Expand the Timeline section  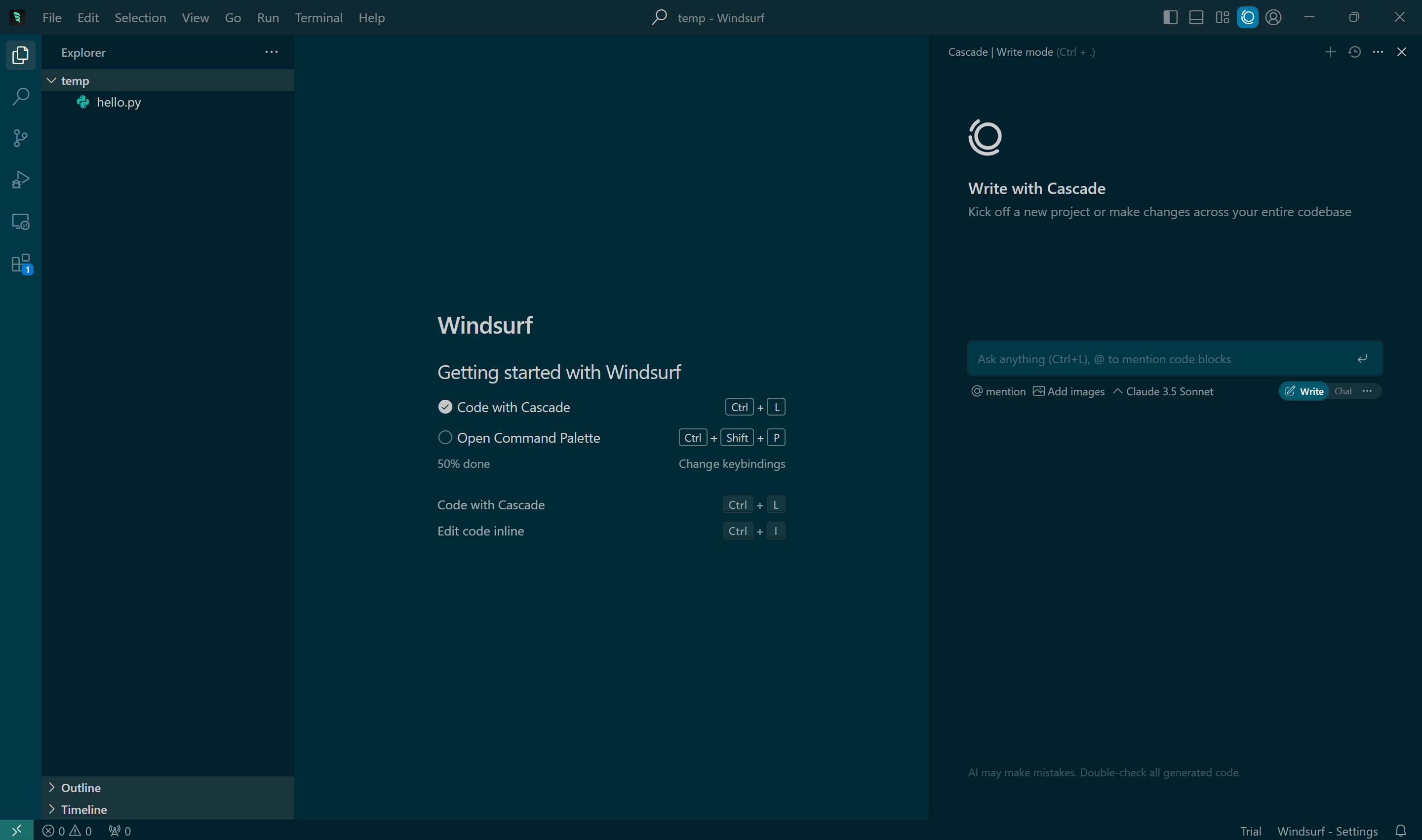click(167, 809)
